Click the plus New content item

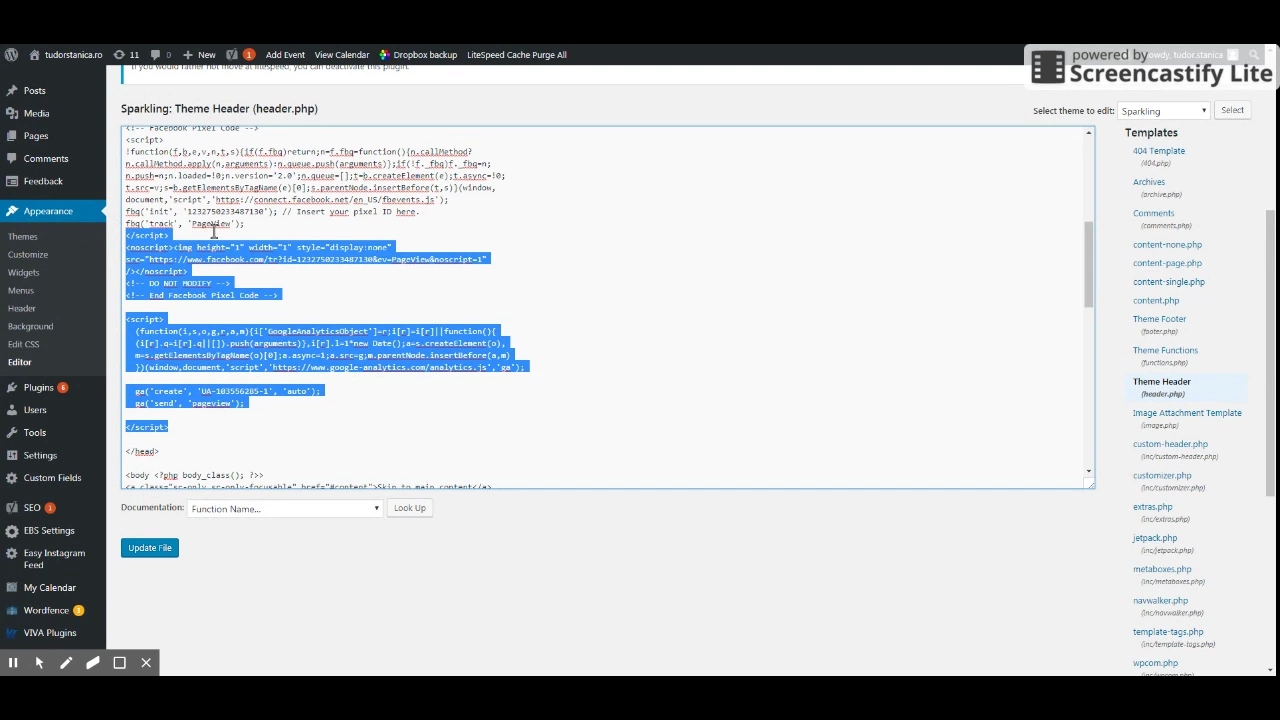point(199,55)
